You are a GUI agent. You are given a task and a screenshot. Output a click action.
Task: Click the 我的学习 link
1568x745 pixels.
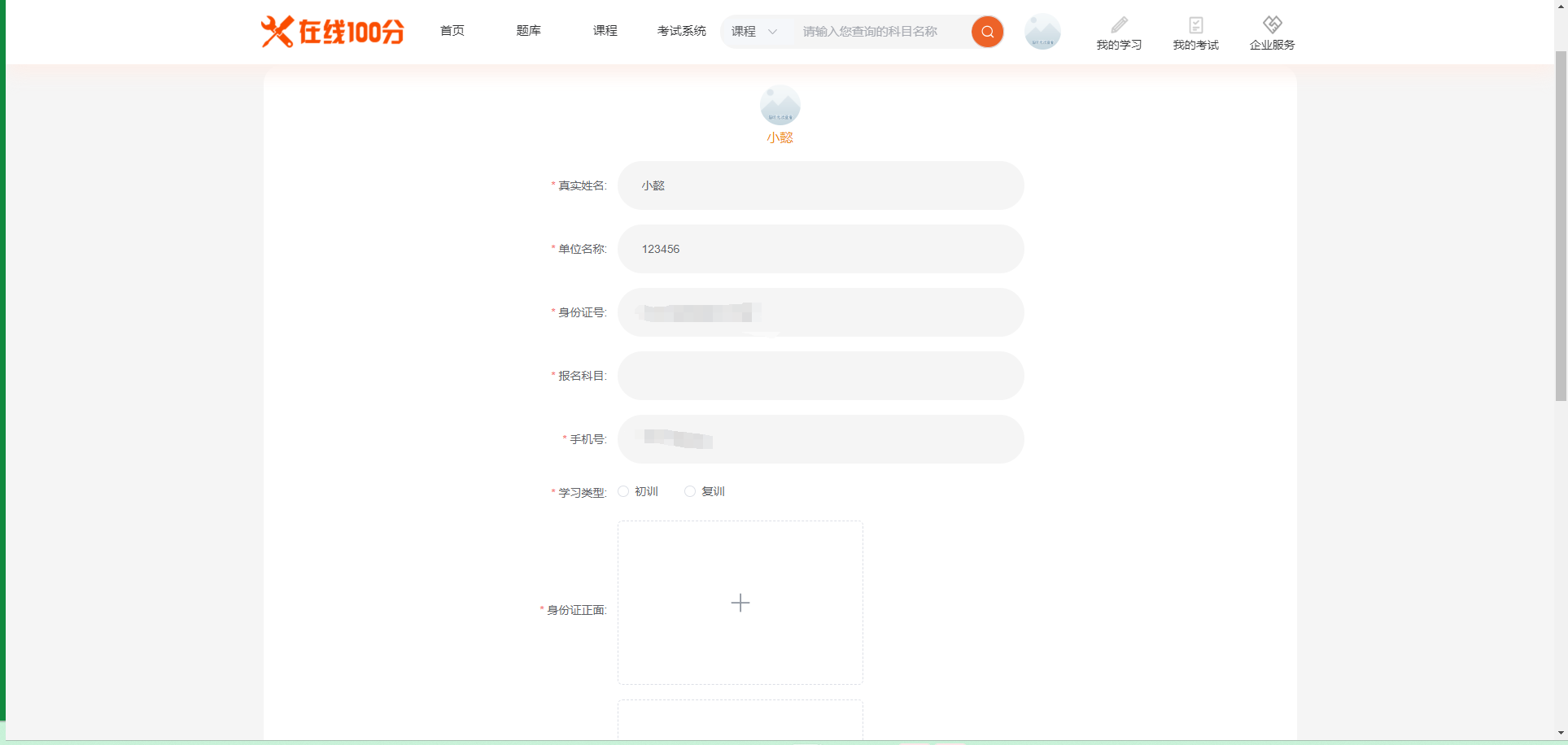[x=1119, y=45]
